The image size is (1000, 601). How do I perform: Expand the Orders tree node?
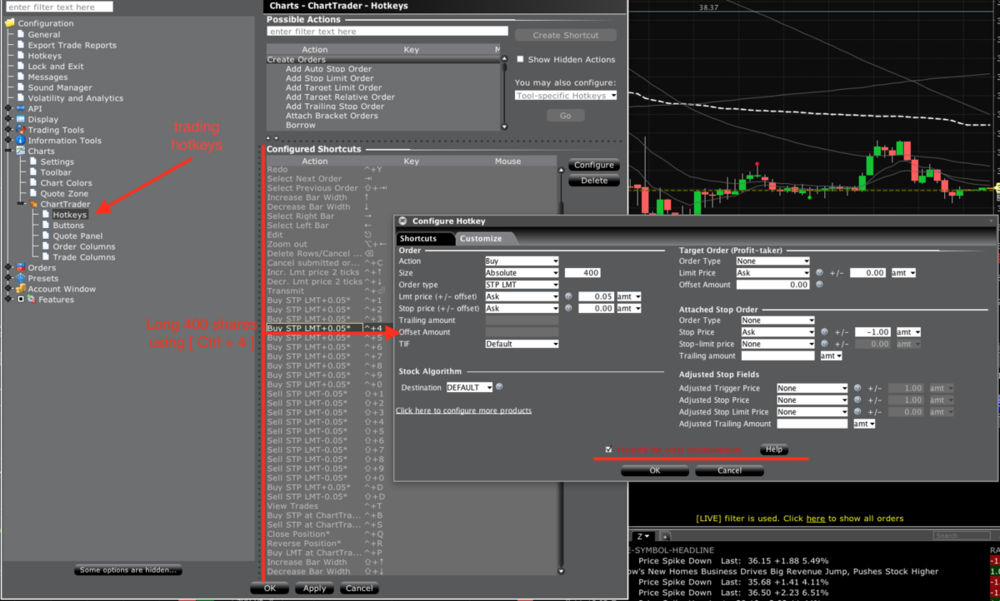8,268
